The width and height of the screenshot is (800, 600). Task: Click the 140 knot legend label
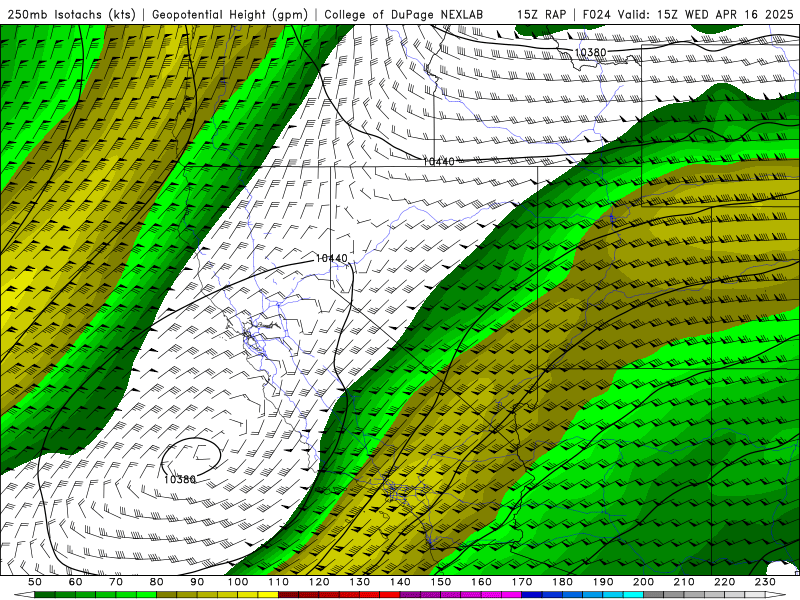[400, 582]
